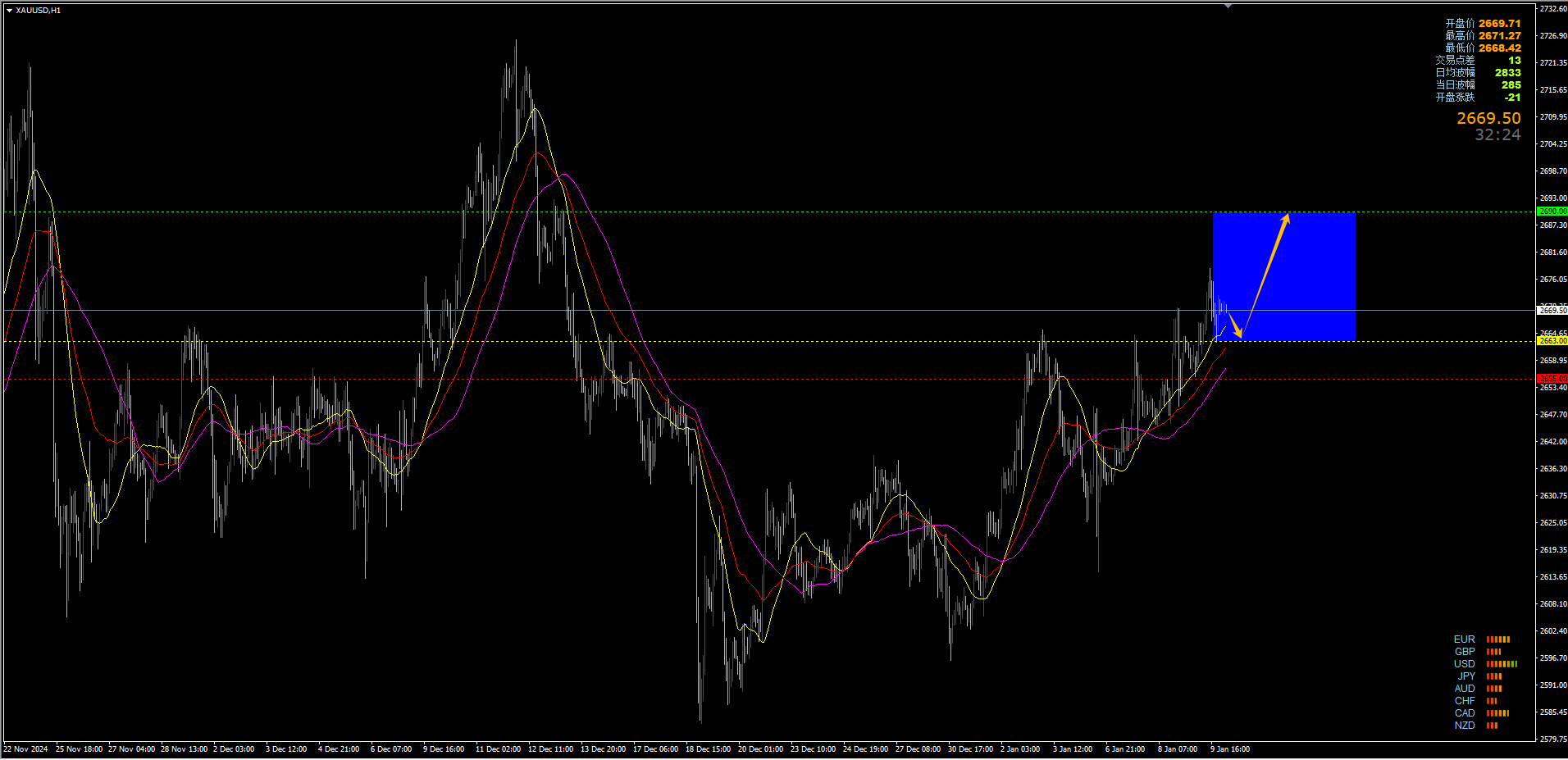Click the NZD currency strength label
Image resolution: width=1568 pixels, height=760 pixels.
[1465, 726]
